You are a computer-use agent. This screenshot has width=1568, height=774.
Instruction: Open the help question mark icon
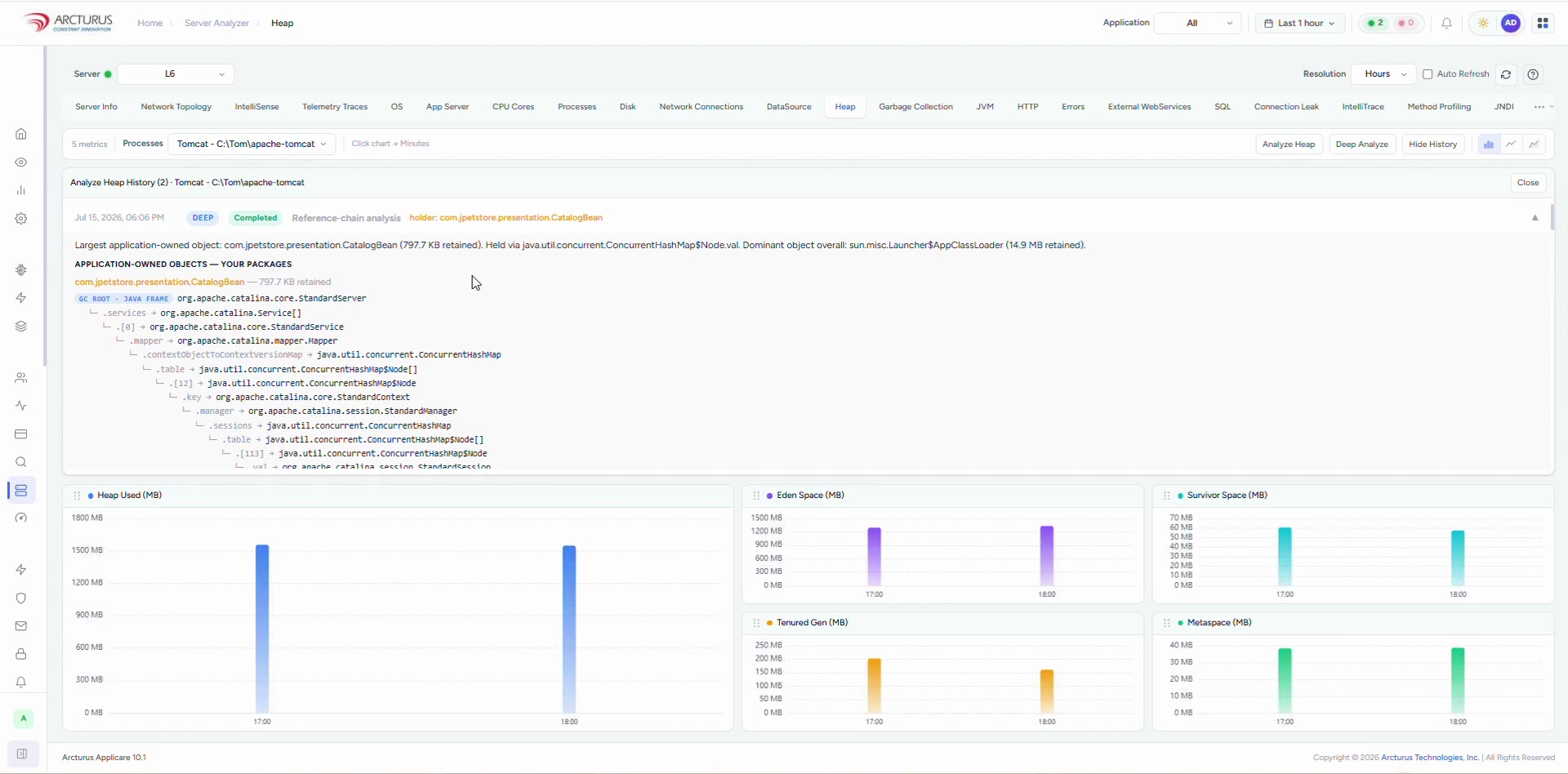pos(1534,74)
